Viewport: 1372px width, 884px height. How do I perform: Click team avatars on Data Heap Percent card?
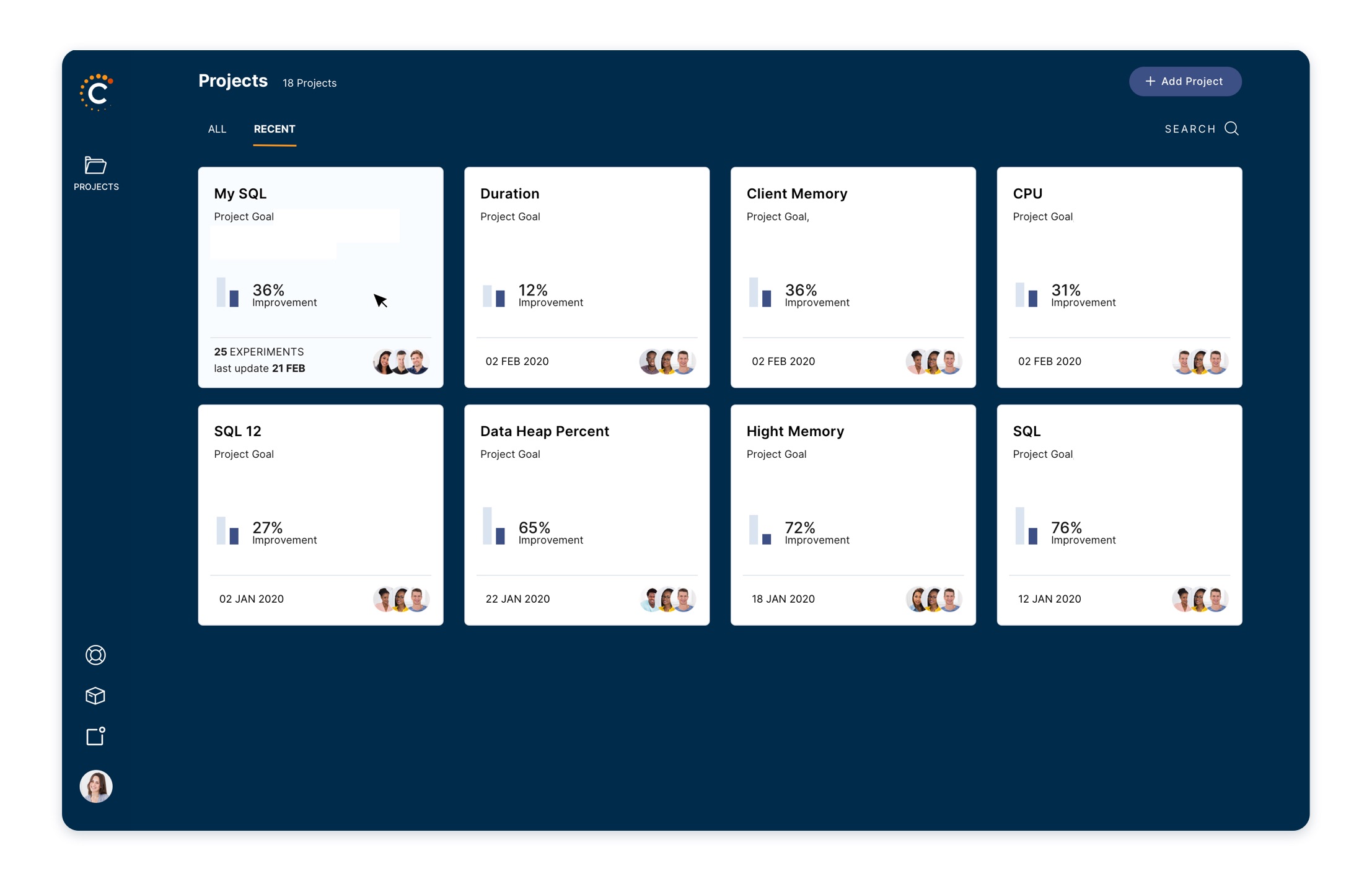tap(667, 599)
